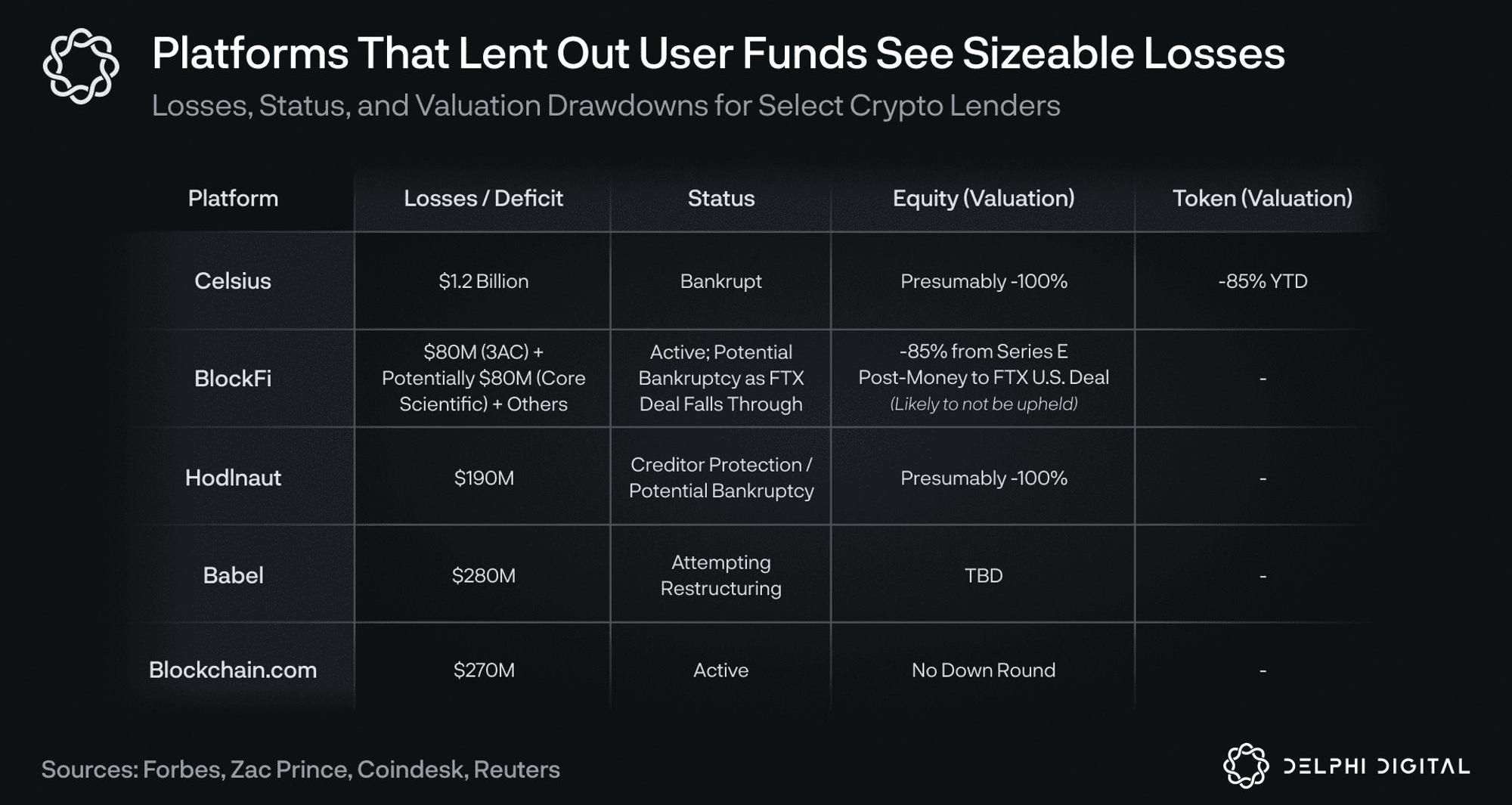Select the BlockFi platform row label
The image size is (1512, 805).
click(x=233, y=378)
